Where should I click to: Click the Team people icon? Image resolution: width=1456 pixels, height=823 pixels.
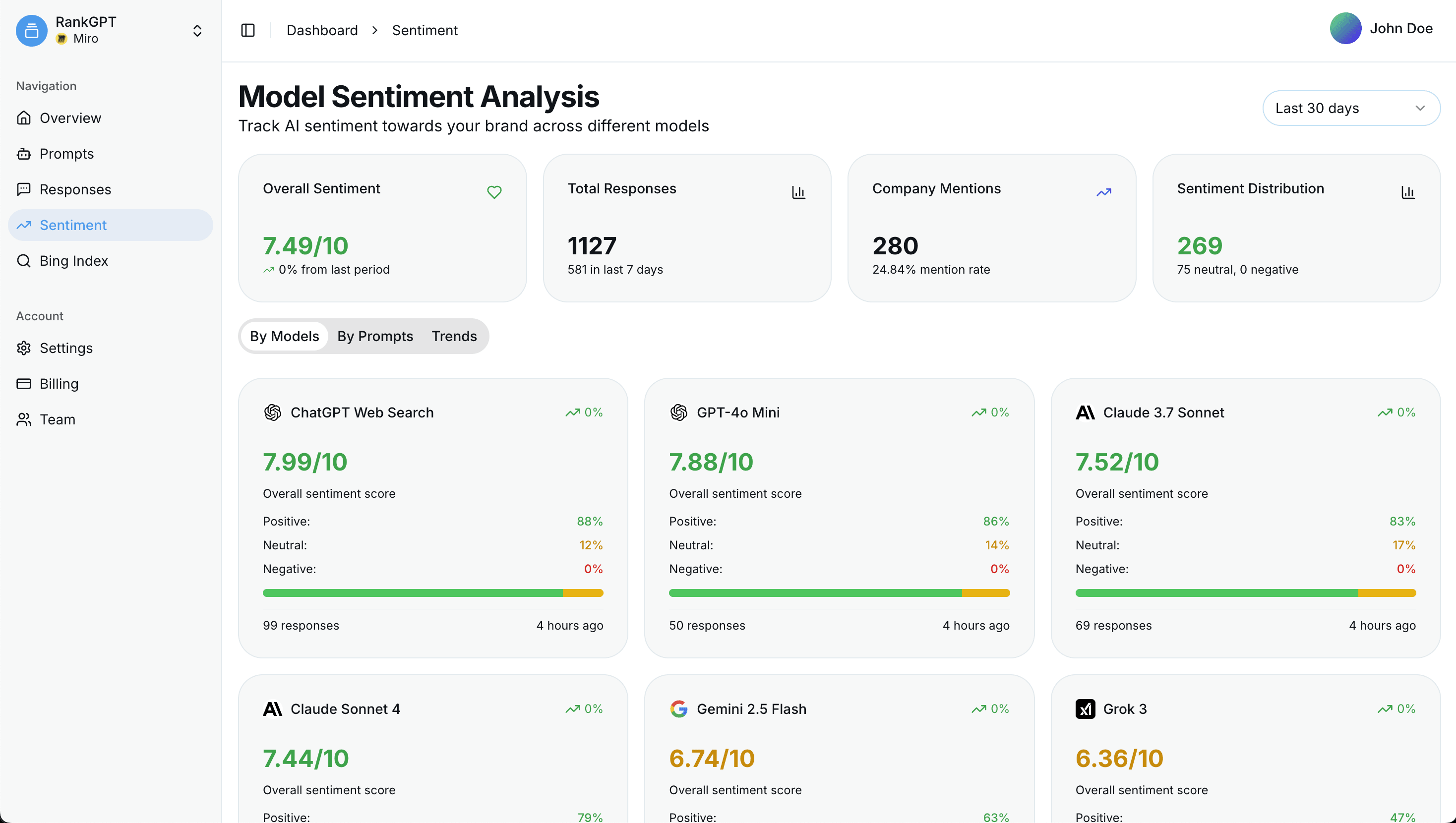(24, 419)
